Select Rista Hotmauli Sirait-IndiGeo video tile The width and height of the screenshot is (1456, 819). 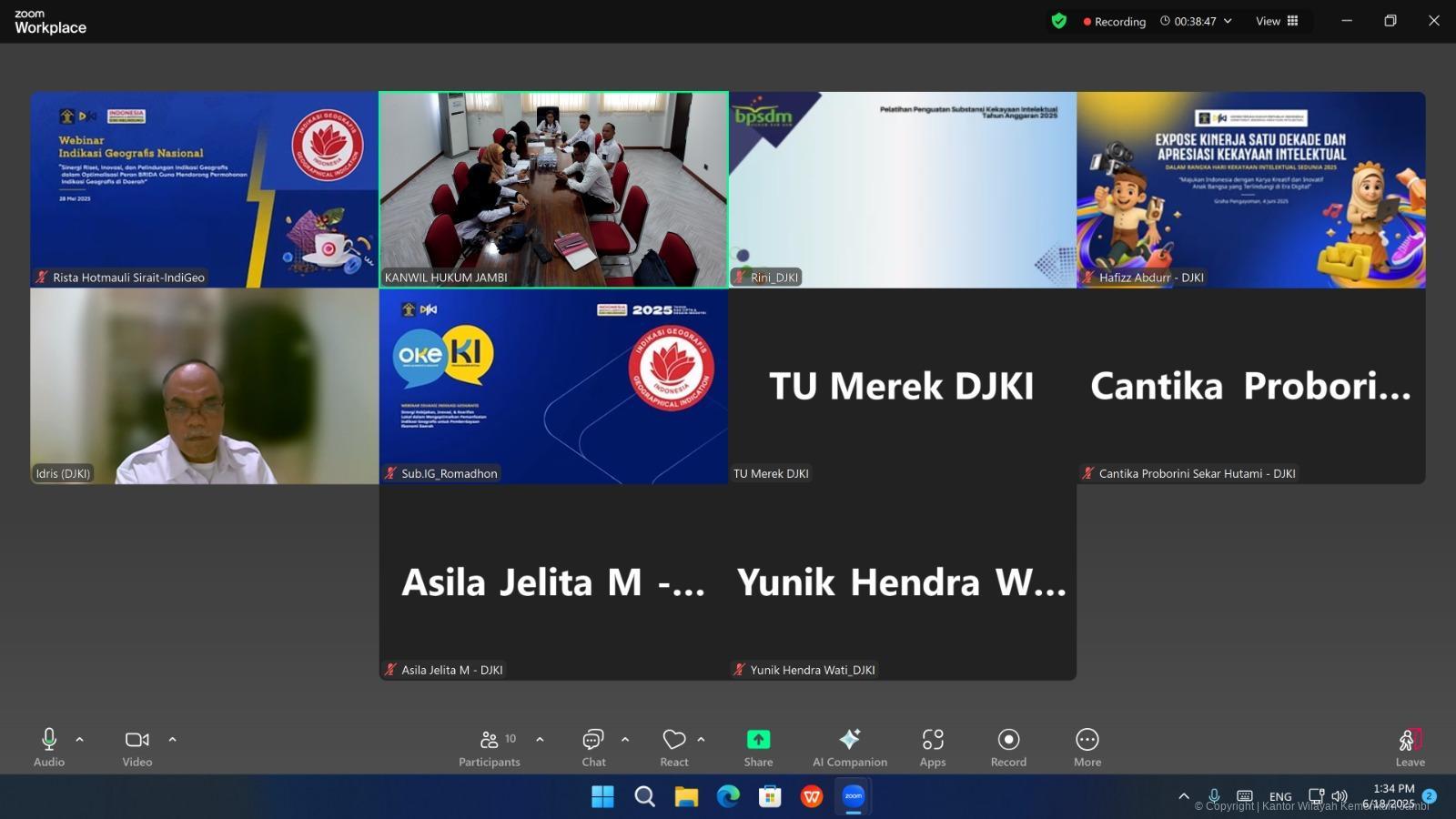204,189
